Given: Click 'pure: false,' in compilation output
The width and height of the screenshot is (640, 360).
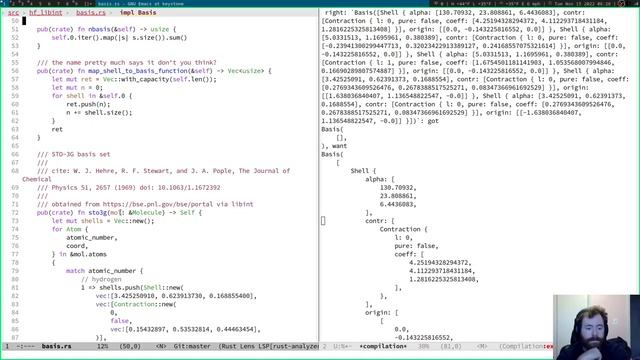Looking at the screenshot, I should pyautogui.click(x=416, y=246).
